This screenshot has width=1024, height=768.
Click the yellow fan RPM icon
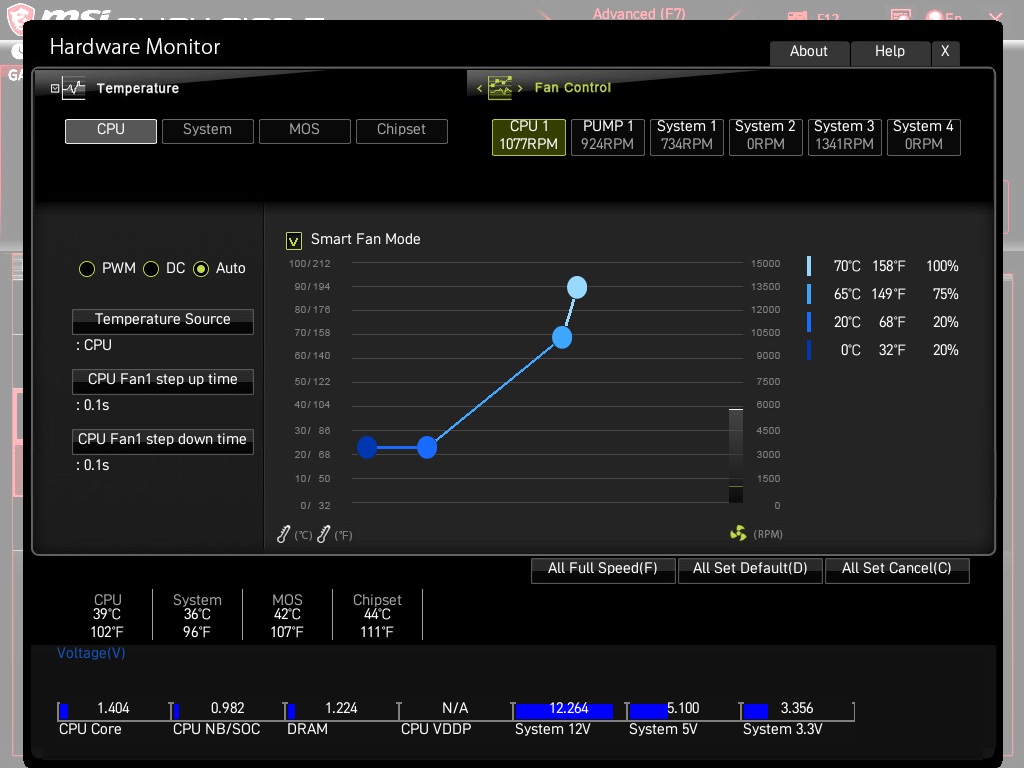click(738, 534)
